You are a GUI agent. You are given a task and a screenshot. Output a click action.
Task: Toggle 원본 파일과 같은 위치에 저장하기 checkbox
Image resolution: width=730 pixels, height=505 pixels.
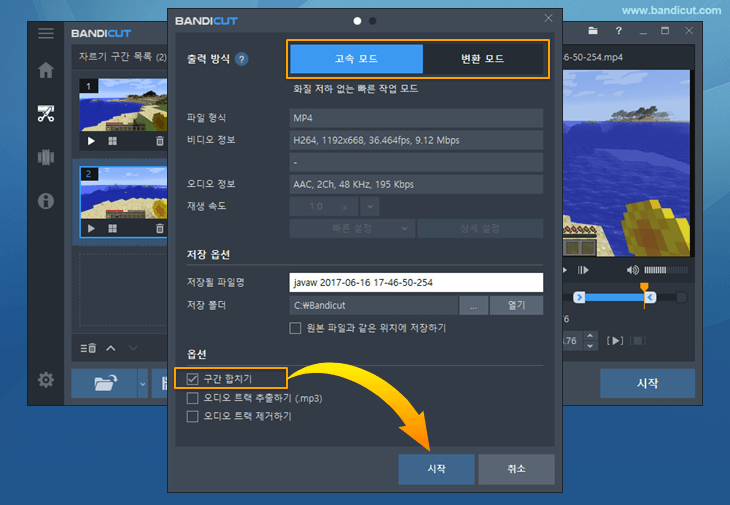[295, 328]
